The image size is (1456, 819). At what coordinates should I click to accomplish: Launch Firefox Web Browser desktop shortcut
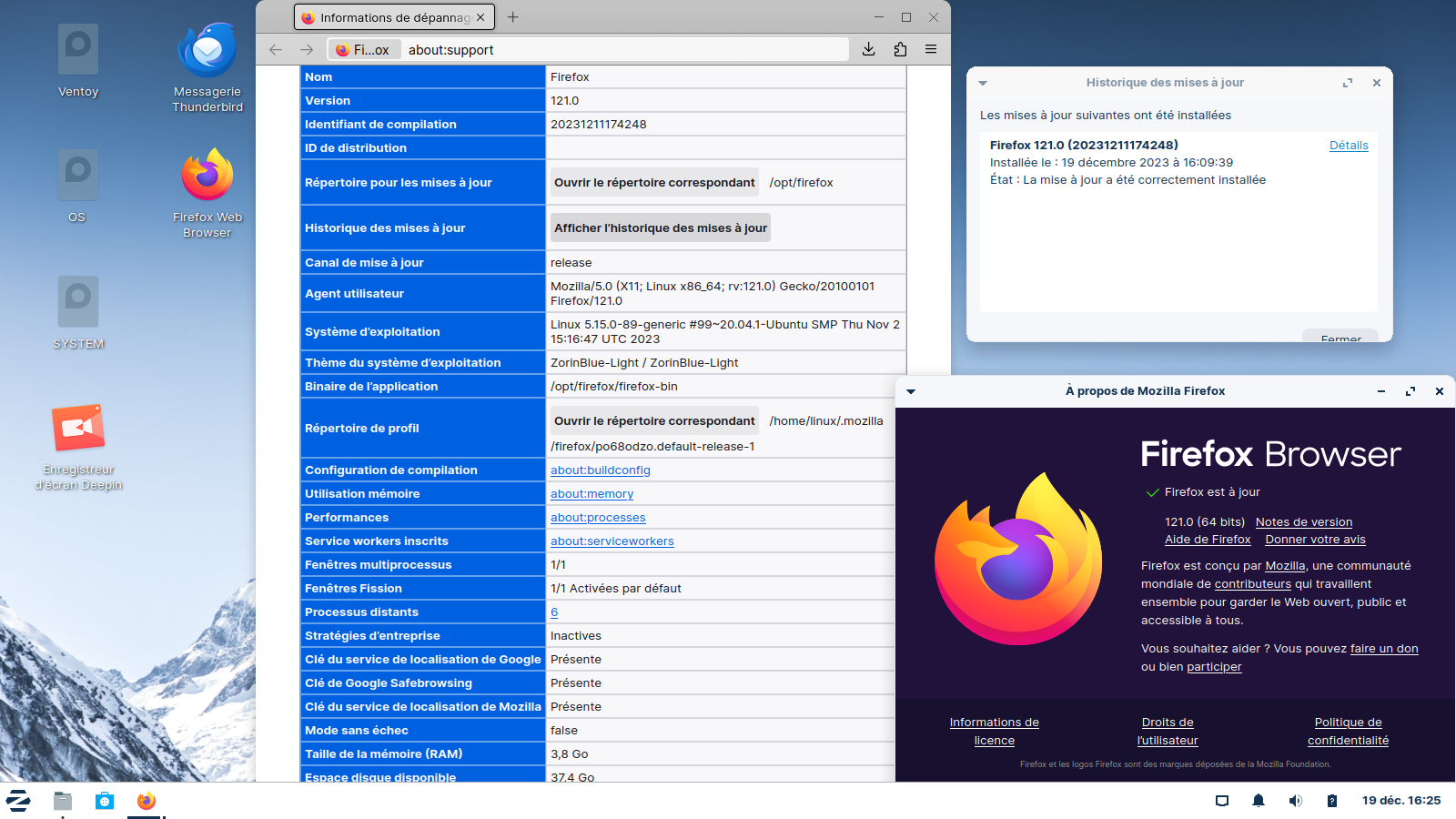207,192
